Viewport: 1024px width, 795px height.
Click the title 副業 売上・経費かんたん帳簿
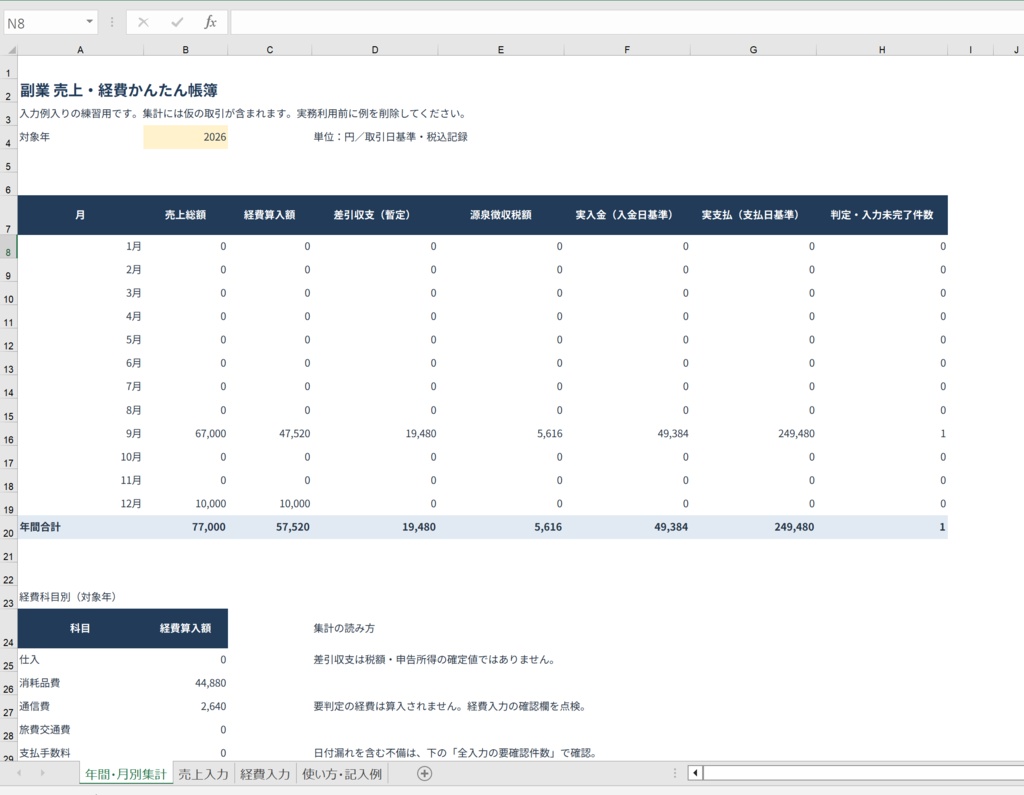pos(119,90)
